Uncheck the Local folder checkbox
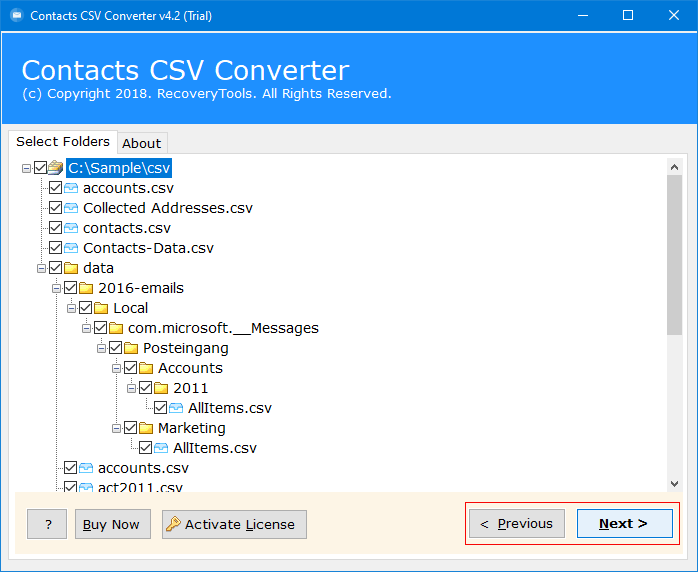Viewport: 698px width, 572px height. tap(85, 308)
